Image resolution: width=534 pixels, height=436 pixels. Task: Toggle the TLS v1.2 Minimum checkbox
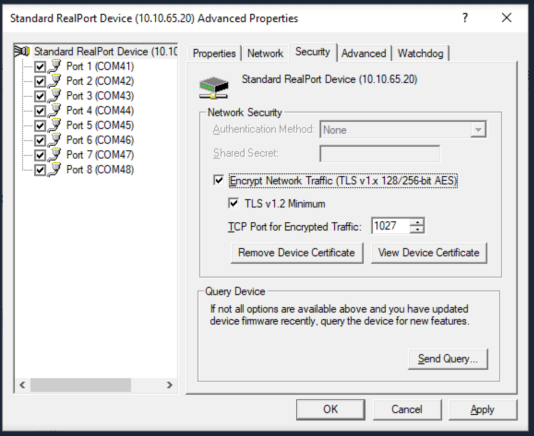(x=233, y=203)
